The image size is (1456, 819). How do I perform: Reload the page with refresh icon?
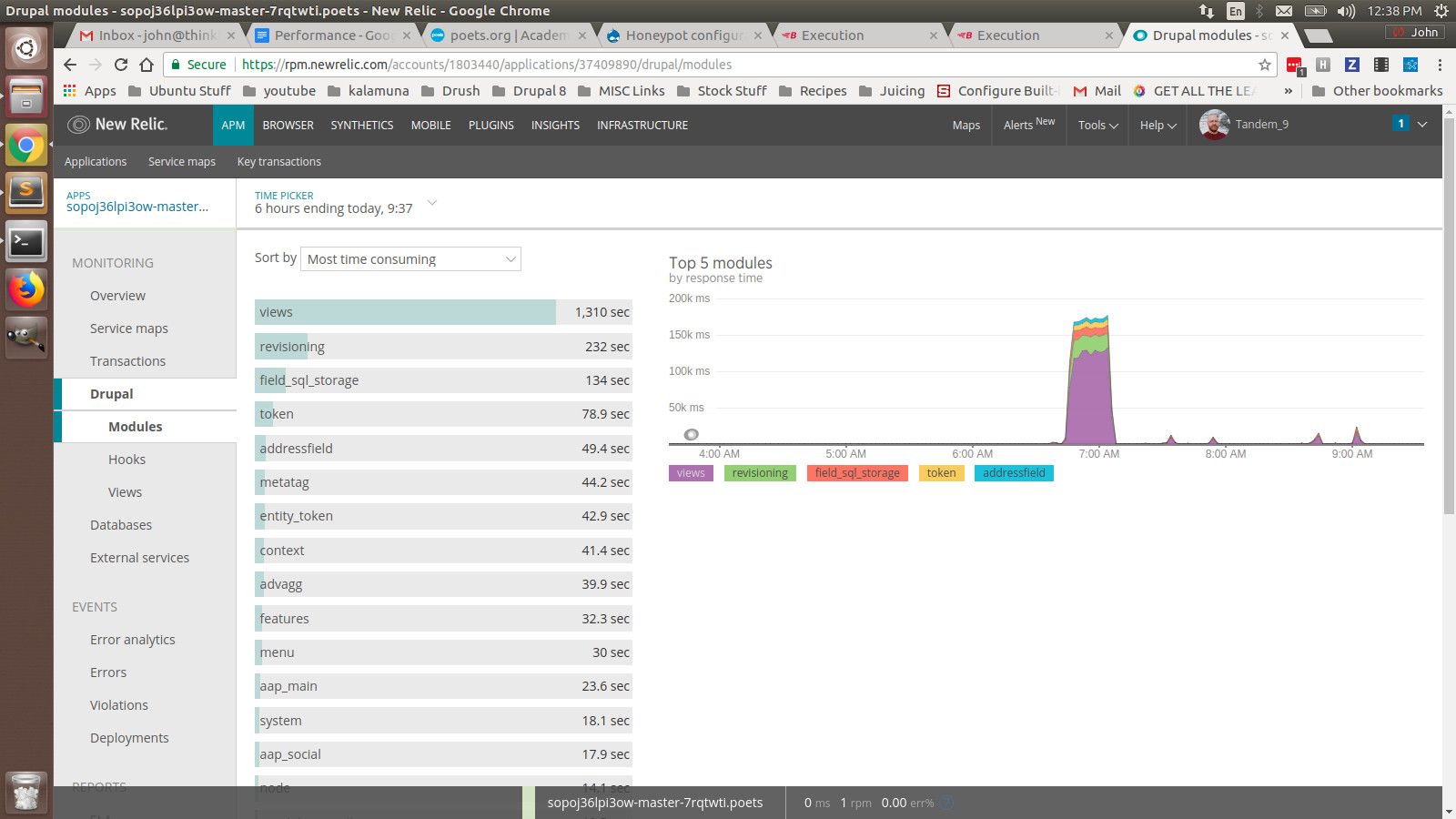121,65
